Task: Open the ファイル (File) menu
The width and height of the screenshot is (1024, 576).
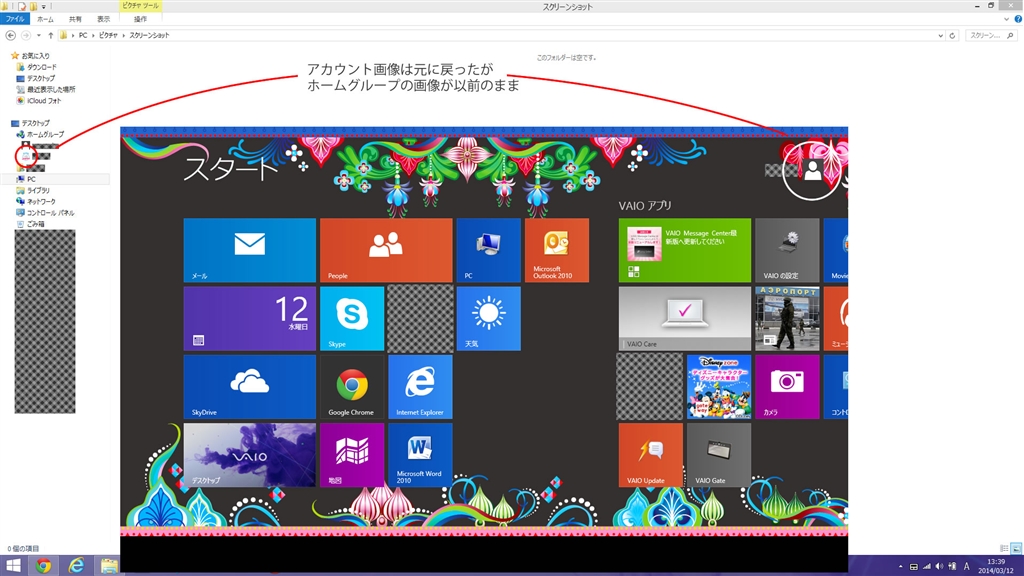Action: click(16, 19)
